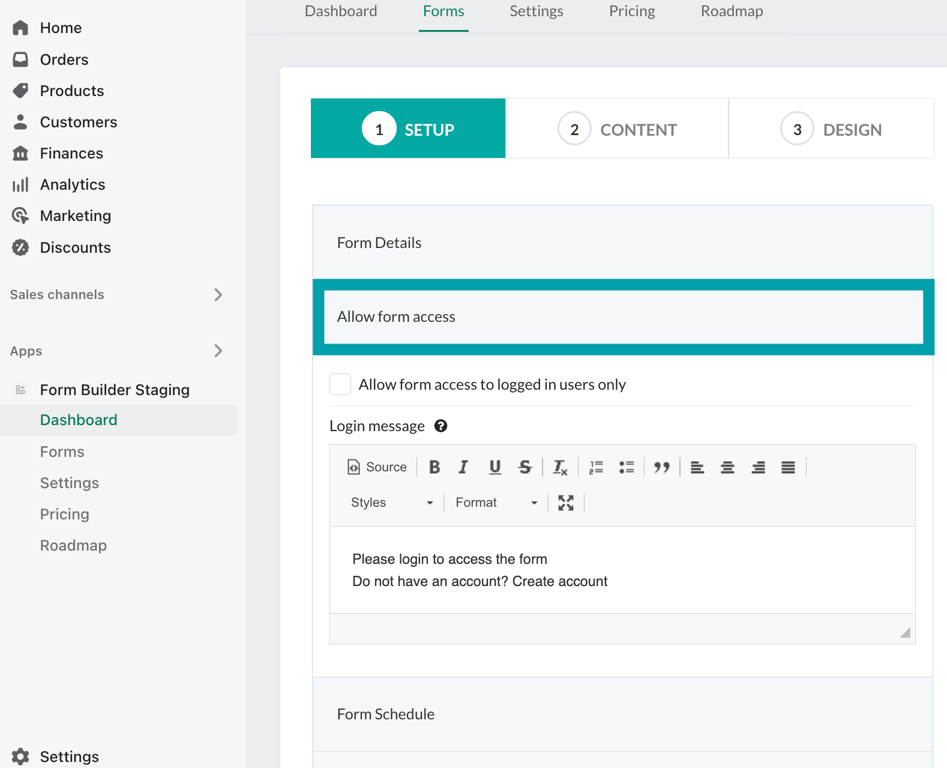Toggle Source view in the editor
Screen dimensions: 947x768
click(x=377, y=467)
